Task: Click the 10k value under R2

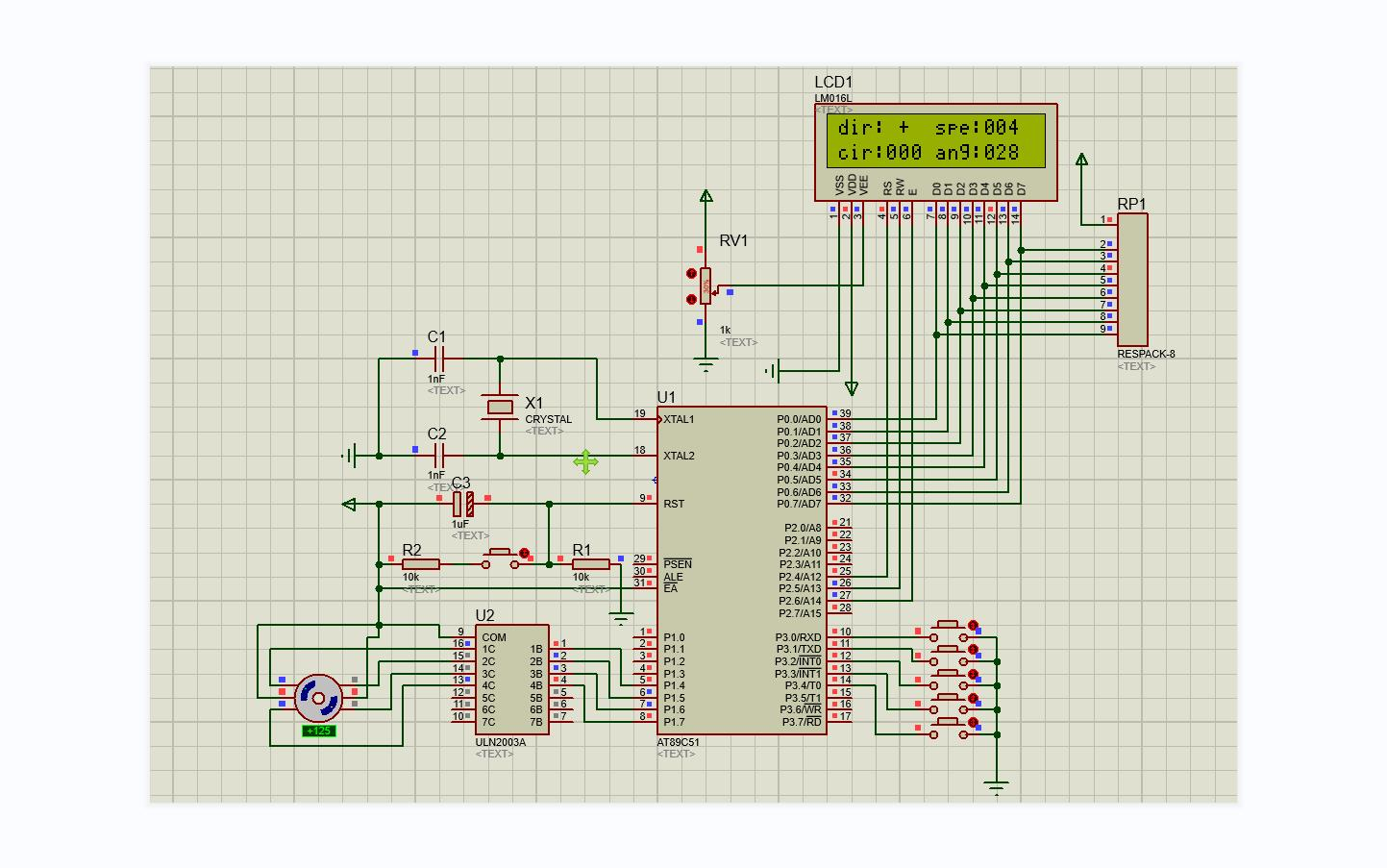Action: pos(410,577)
